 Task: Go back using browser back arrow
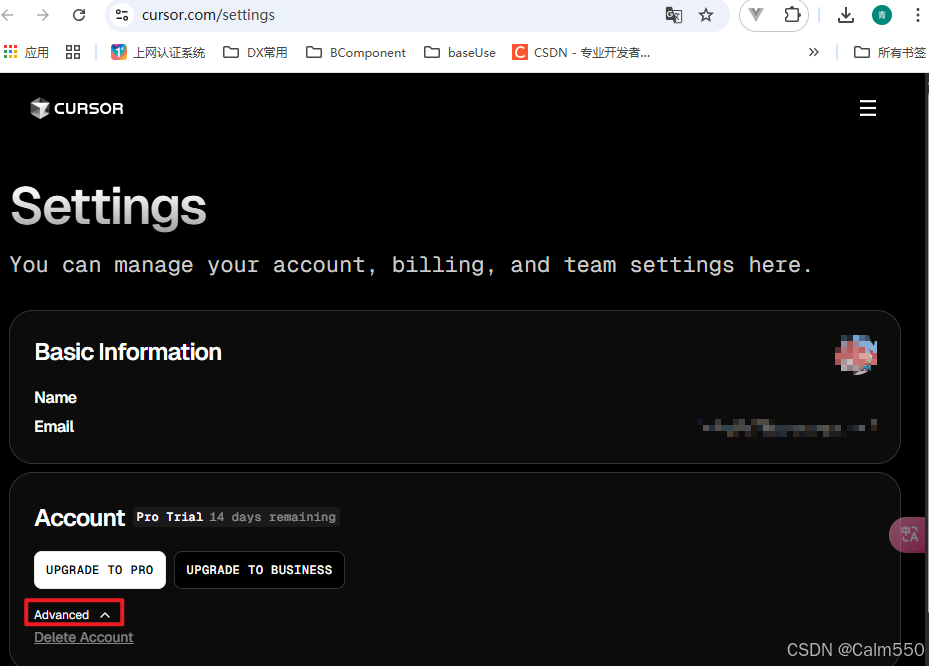click(8, 15)
